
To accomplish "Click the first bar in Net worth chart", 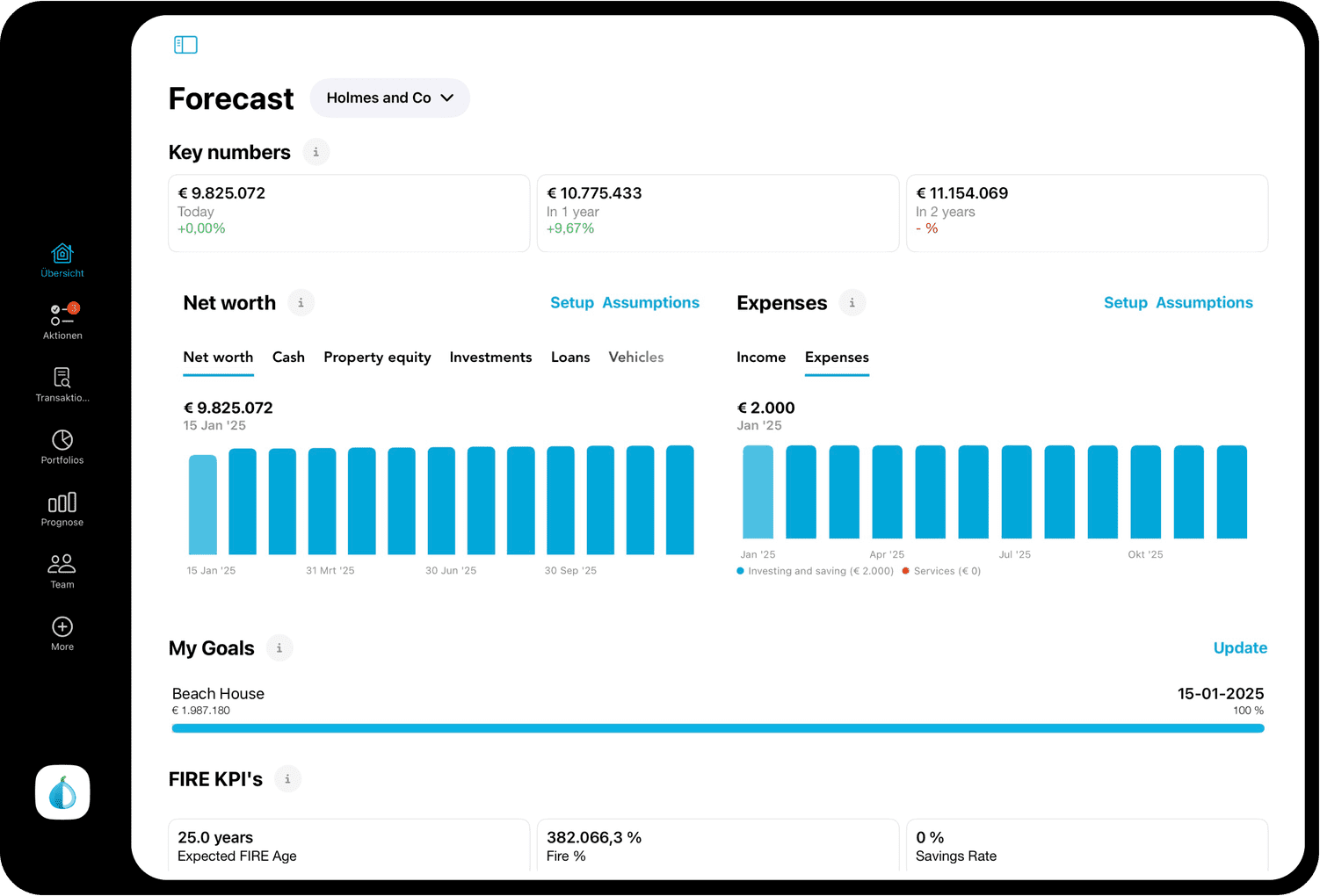I will (203, 504).
